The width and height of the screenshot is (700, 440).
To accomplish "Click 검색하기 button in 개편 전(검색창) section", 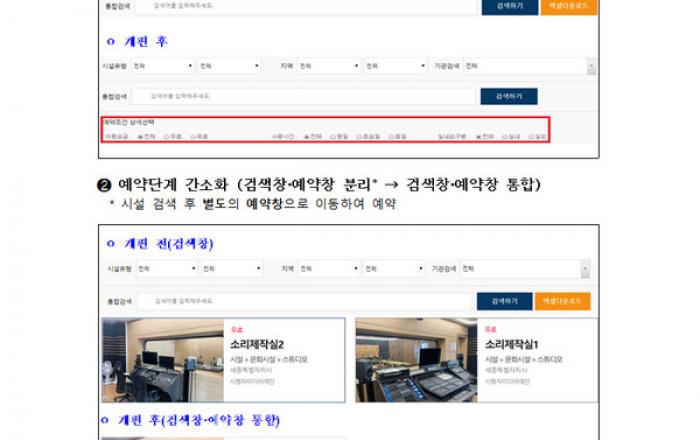I will pos(504,301).
